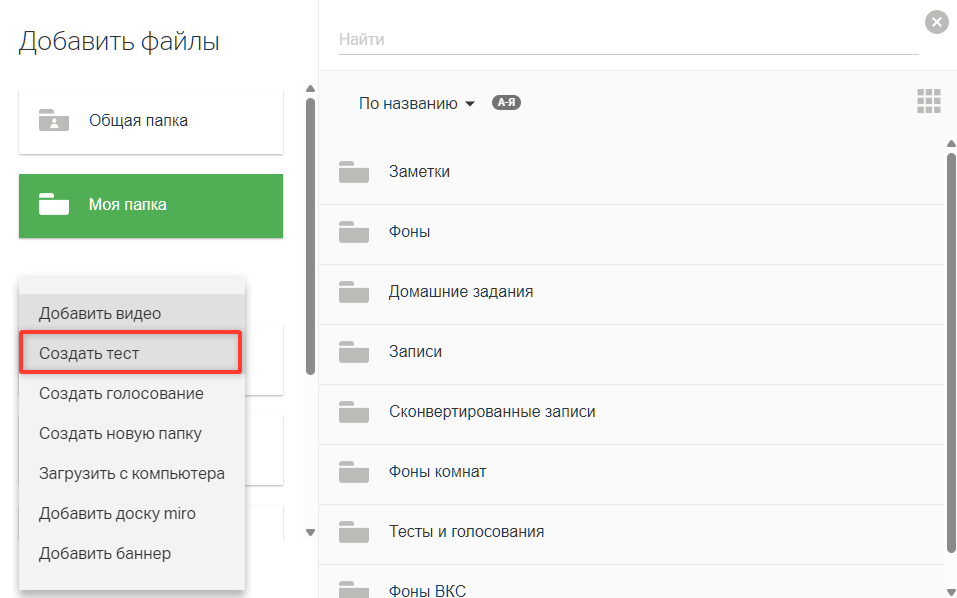Image resolution: width=957 pixels, height=598 pixels.
Task: Choose Создать тест menu entry
Action: 132,353
